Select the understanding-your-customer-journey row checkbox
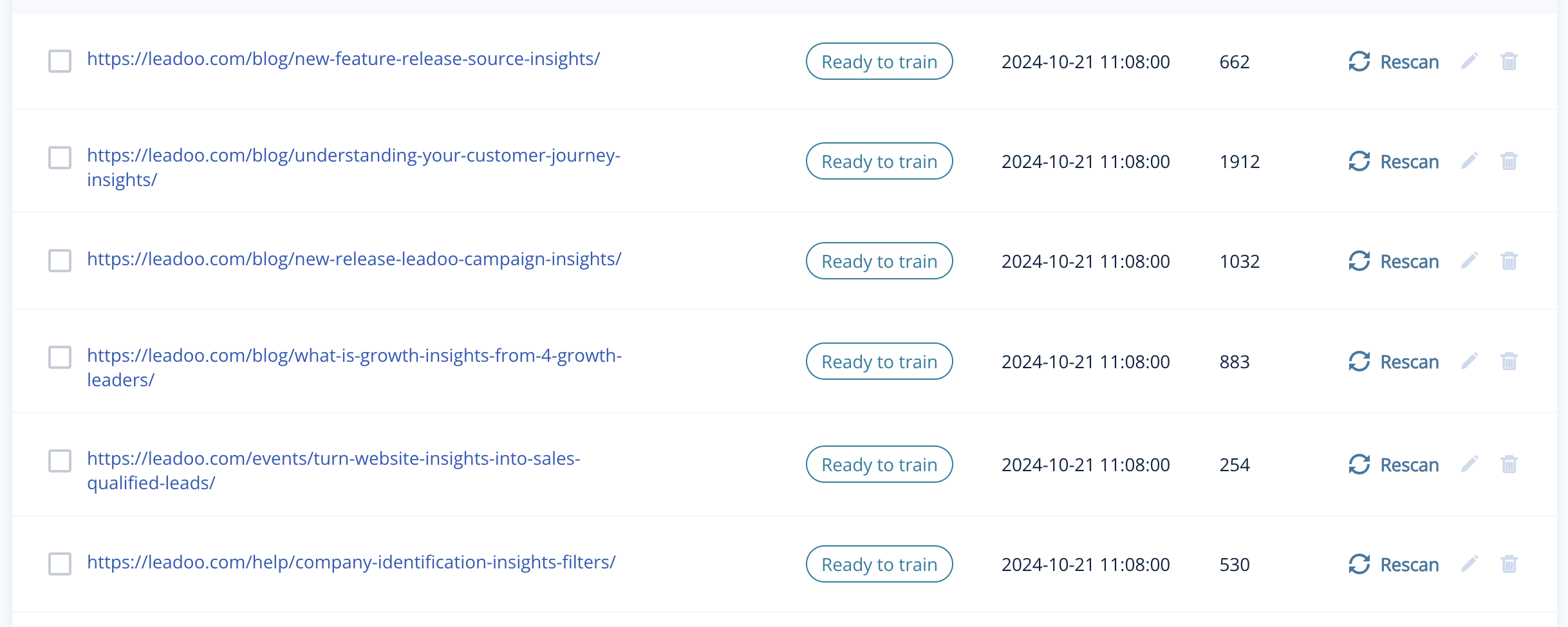The width and height of the screenshot is (1568, 627). (60, 158)
